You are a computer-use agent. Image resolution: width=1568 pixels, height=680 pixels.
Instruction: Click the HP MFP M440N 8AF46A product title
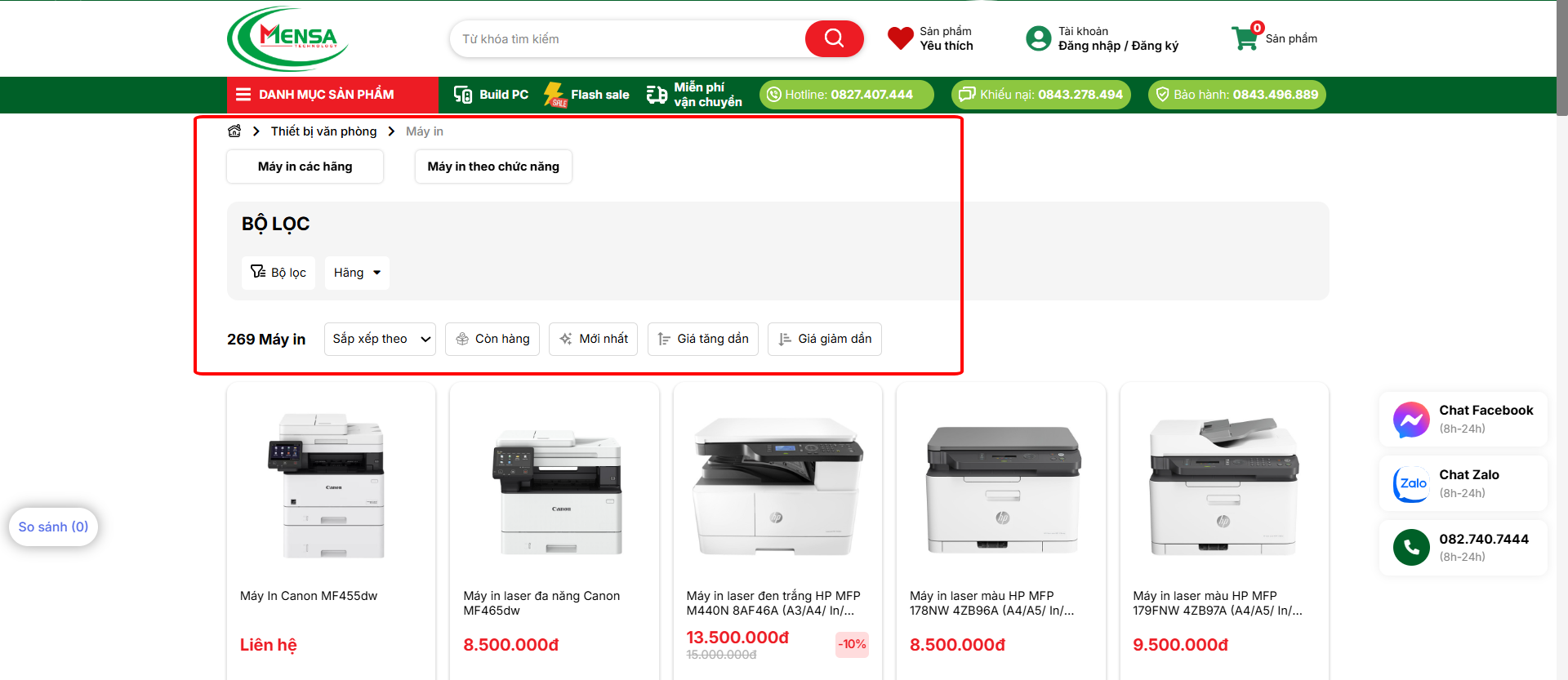coord(773,603)
